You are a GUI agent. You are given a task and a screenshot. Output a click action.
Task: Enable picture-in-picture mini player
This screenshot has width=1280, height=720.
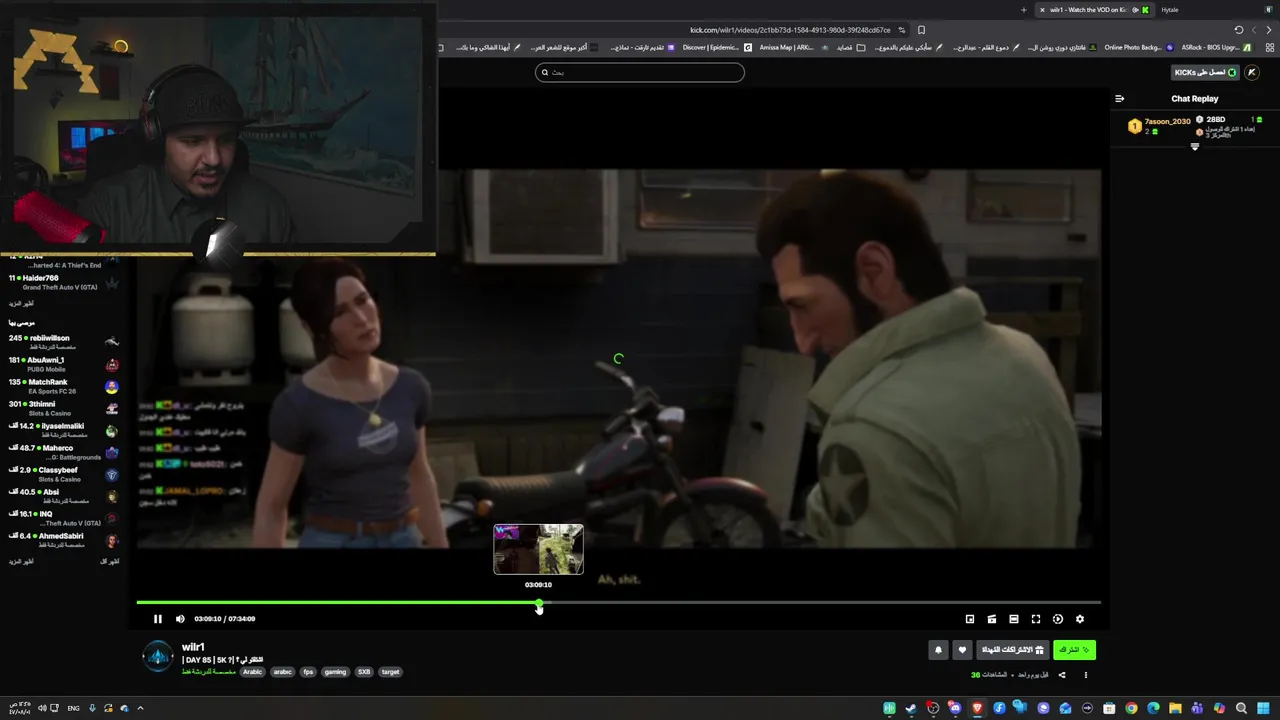(x=969, y=619)
